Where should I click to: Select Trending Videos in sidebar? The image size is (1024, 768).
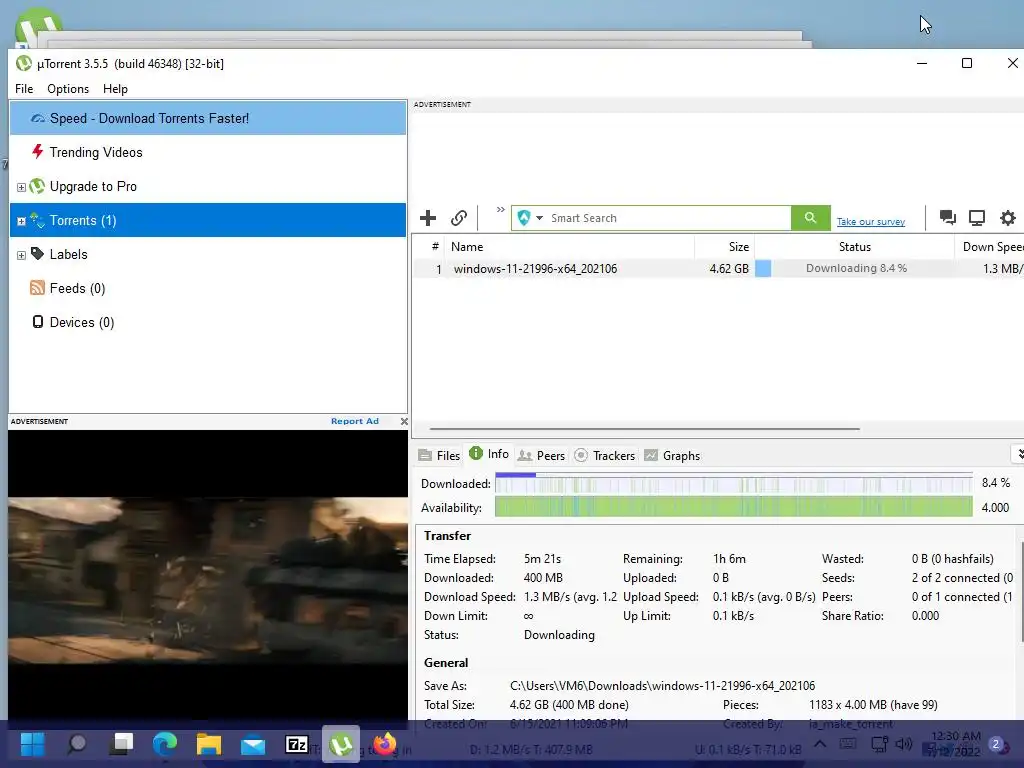click(208, 152)
